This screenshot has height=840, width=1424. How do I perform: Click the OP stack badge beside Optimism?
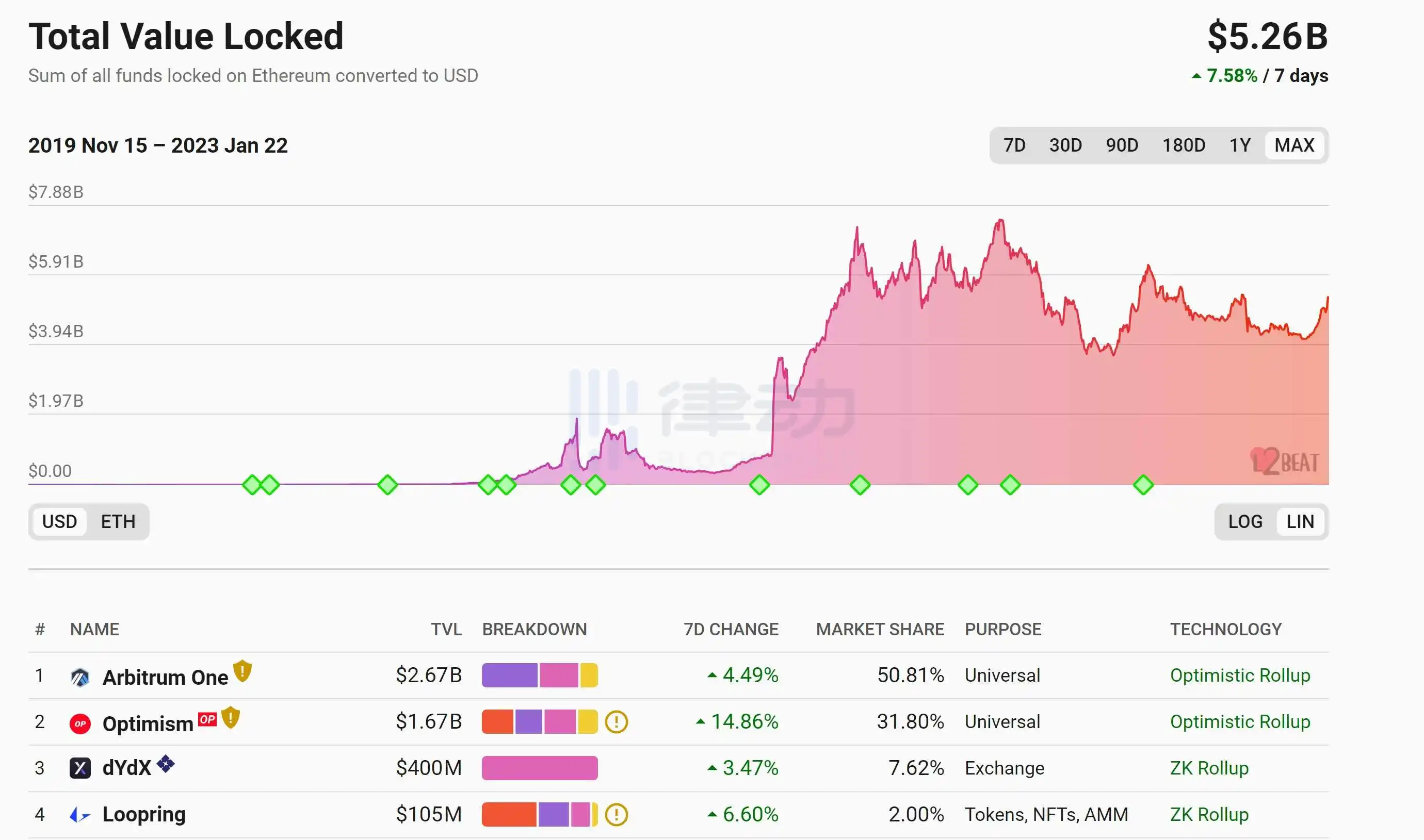click(x=207, y=719)
